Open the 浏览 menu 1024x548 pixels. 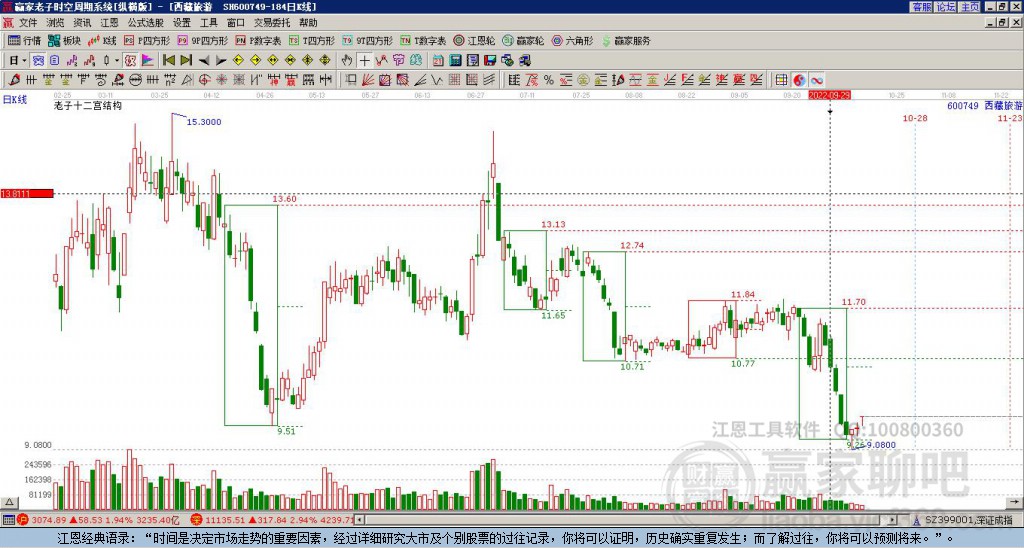click(x=56, y=23)
